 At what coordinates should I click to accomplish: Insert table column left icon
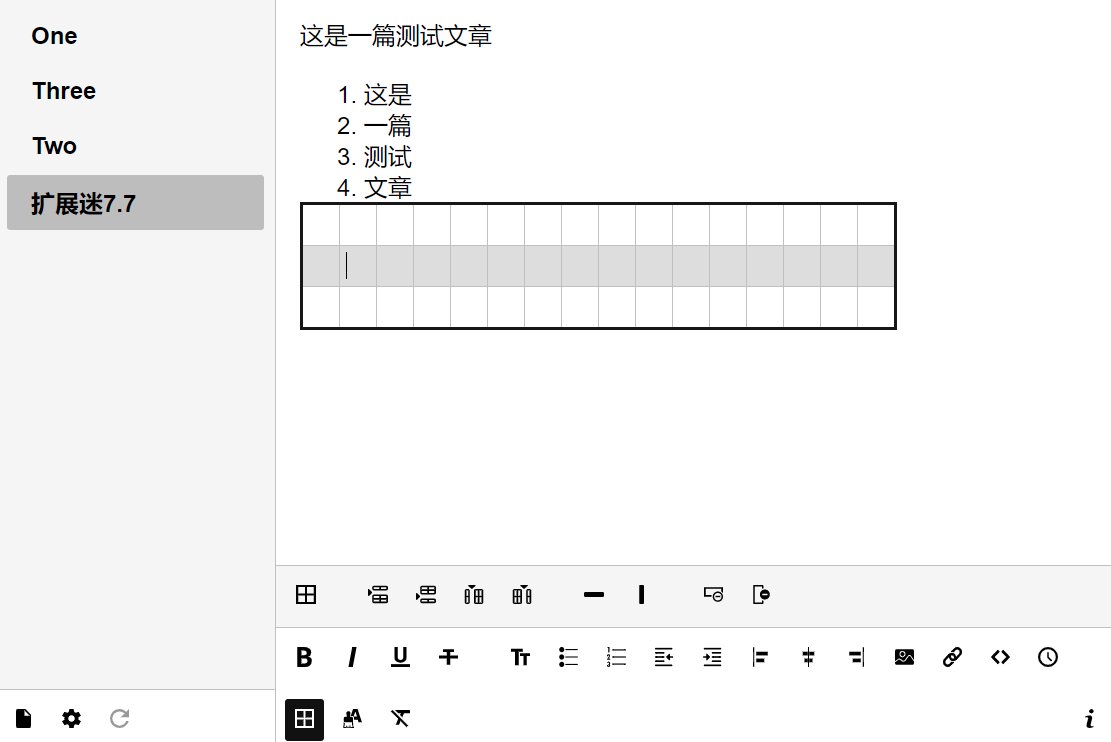coord(474,595)
